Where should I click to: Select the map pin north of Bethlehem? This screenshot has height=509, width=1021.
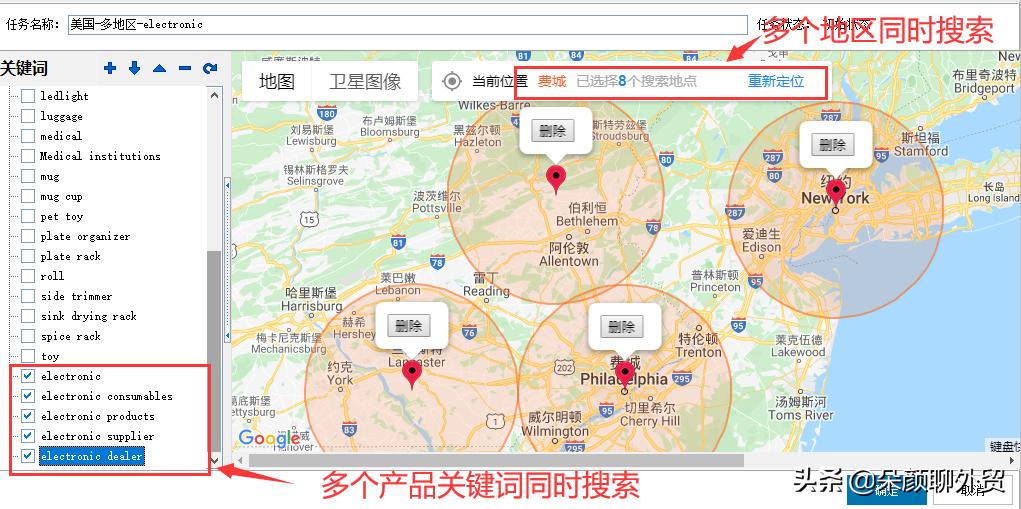tap(555, 180)
